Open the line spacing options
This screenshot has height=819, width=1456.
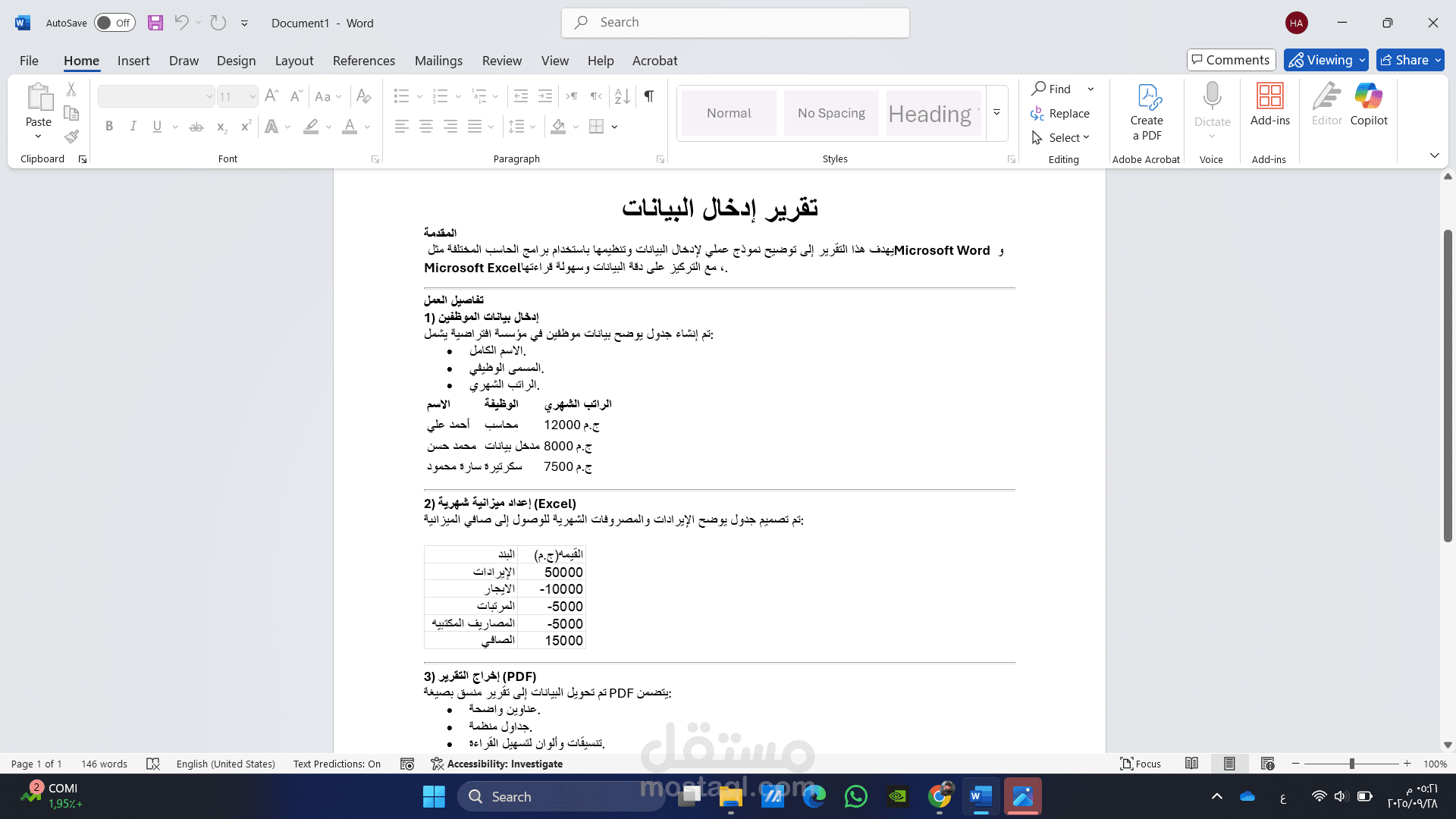[x=532, y=127]
